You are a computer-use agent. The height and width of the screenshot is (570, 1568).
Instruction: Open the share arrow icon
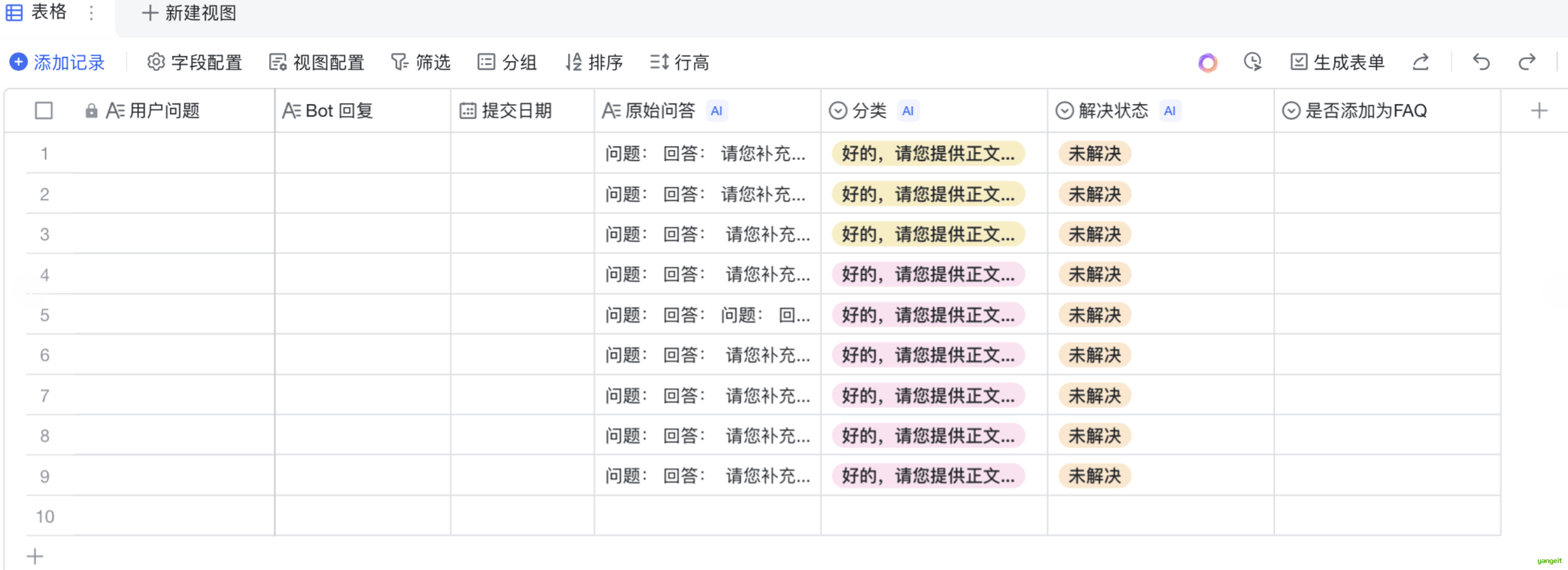tap(1421, 62)
